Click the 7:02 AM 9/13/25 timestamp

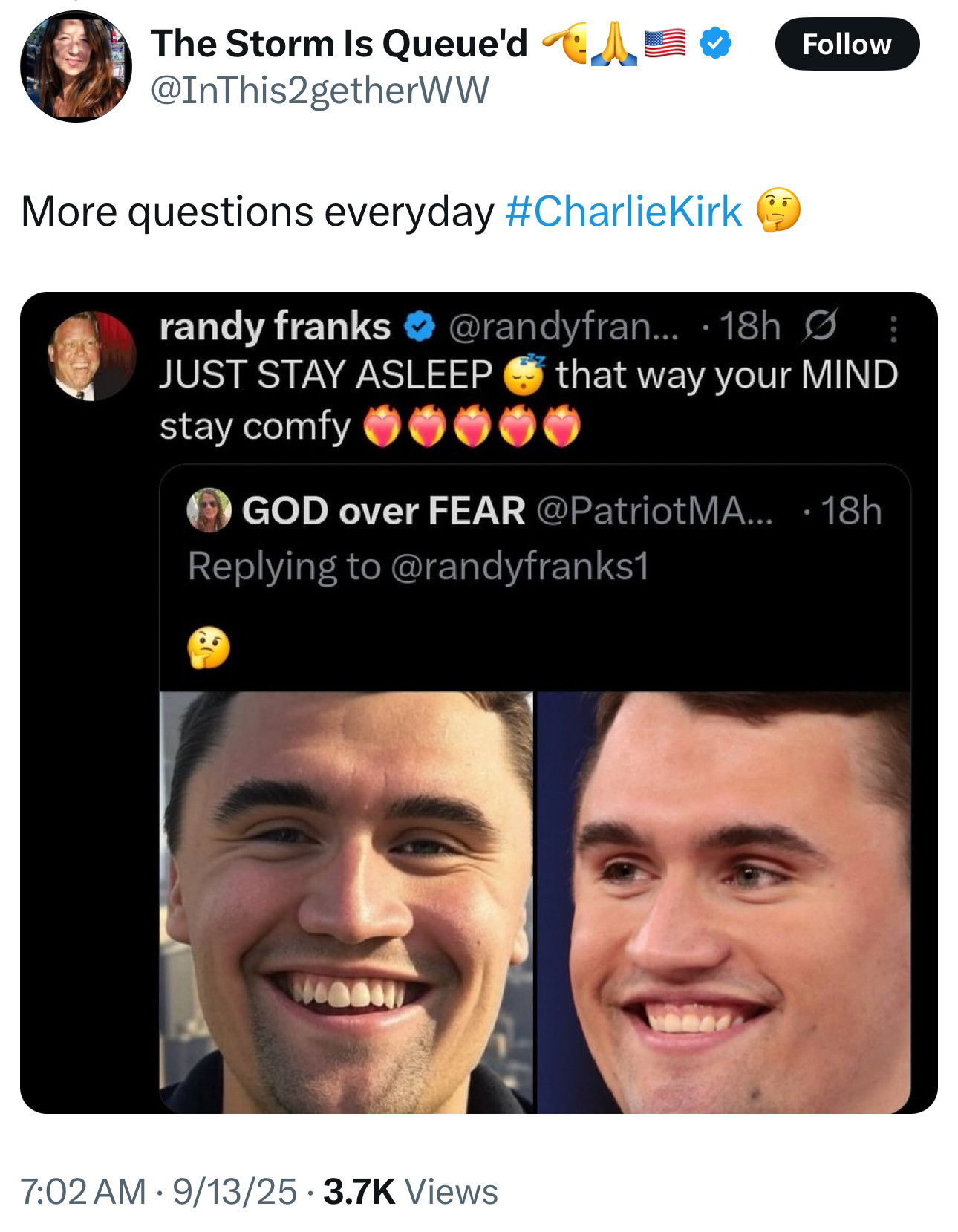158,1192
